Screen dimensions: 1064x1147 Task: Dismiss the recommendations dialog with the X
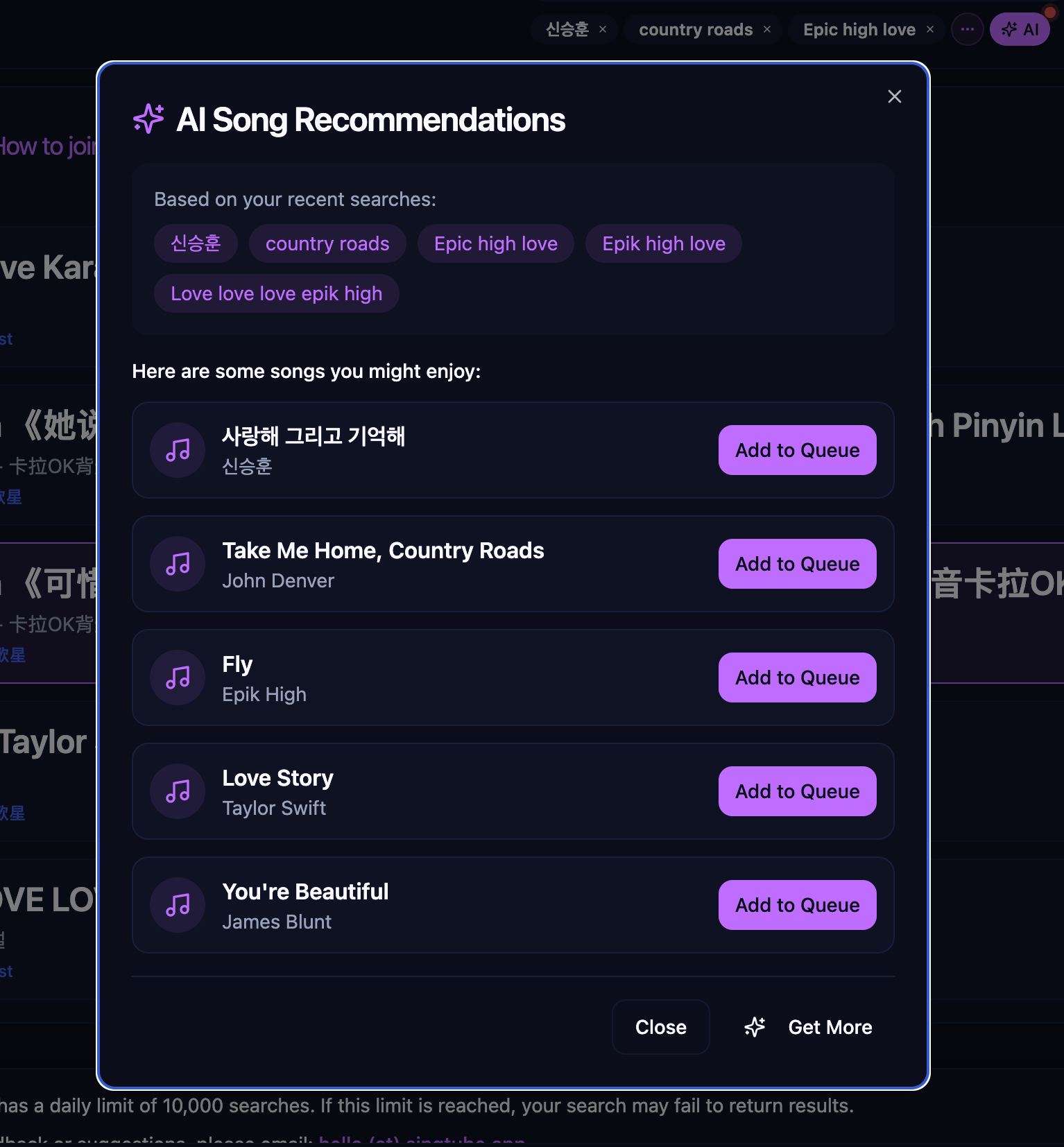(x=894, y=96)
